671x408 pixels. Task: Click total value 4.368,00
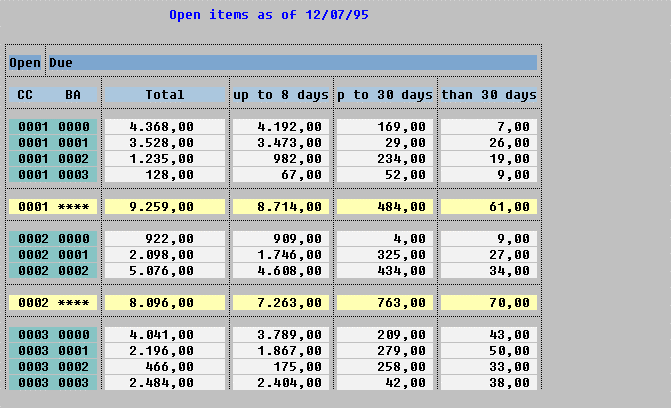coord(165,127)
